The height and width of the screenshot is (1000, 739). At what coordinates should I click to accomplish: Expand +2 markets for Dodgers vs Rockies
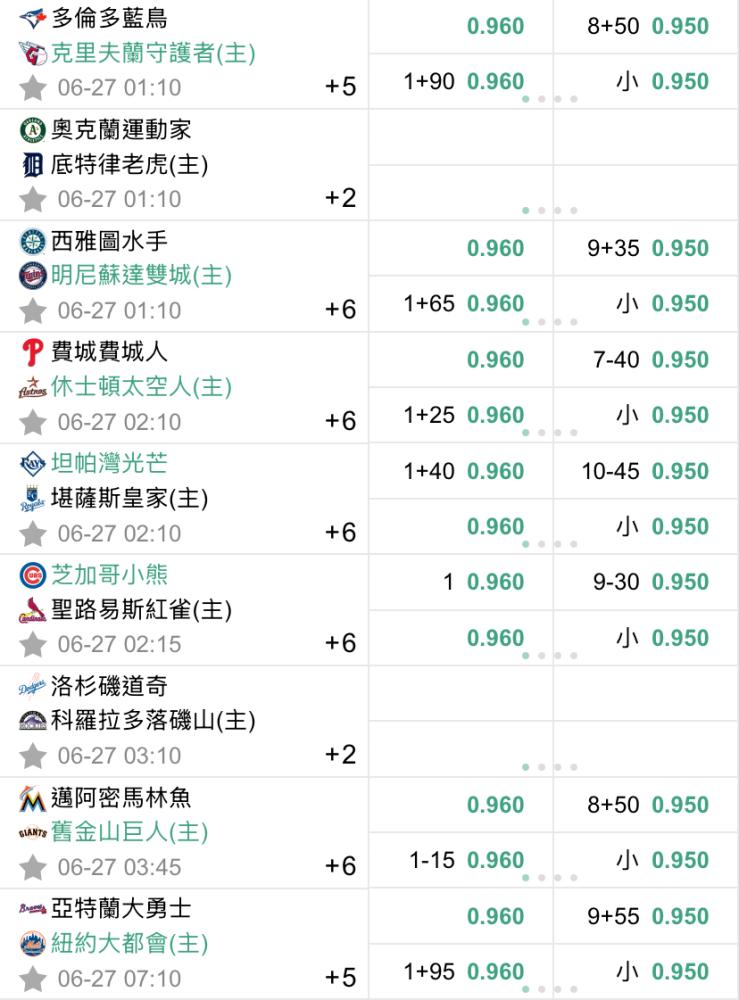[x=340, y=755]
